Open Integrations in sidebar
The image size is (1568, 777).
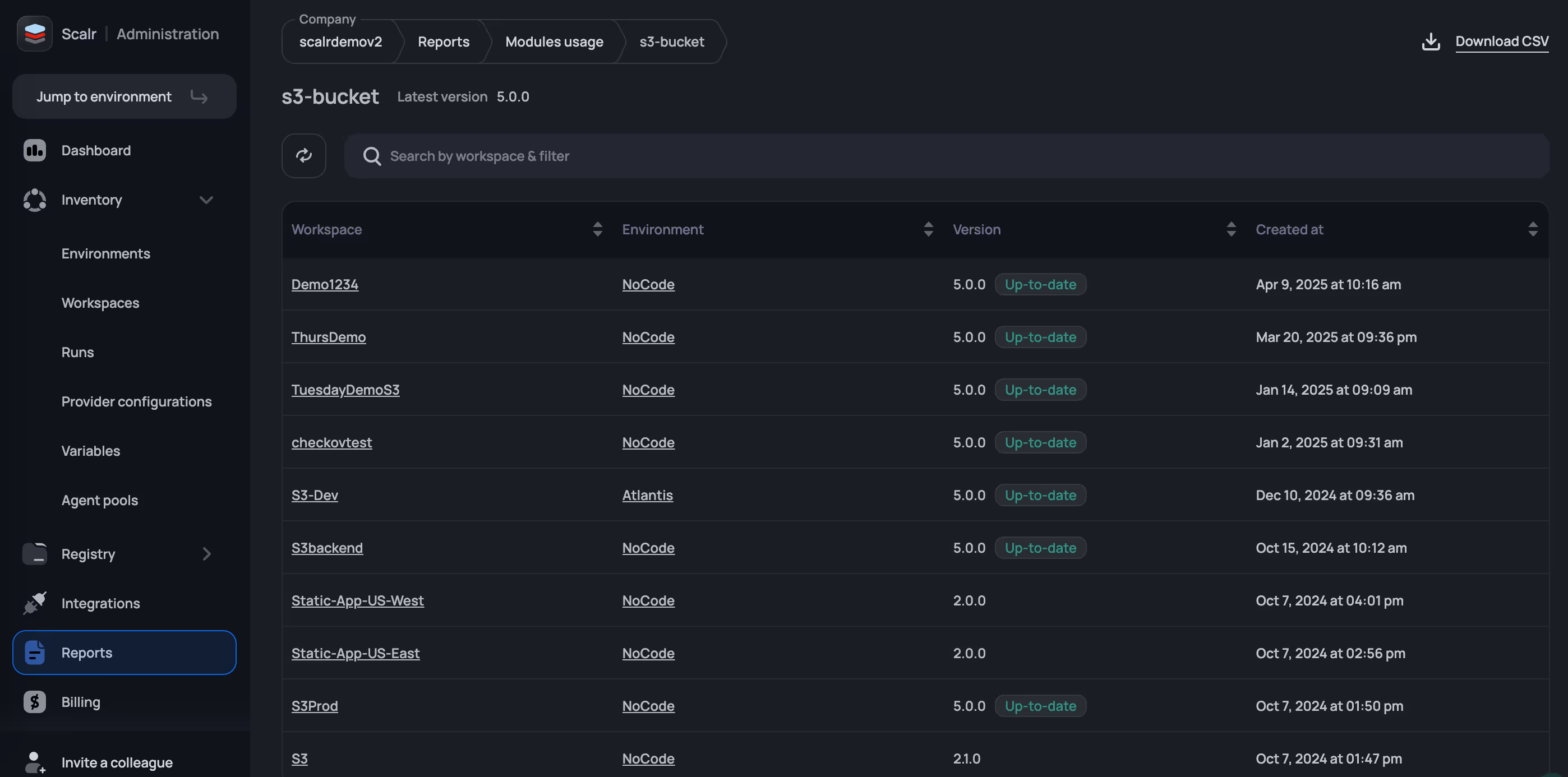(x=100, y=603)
